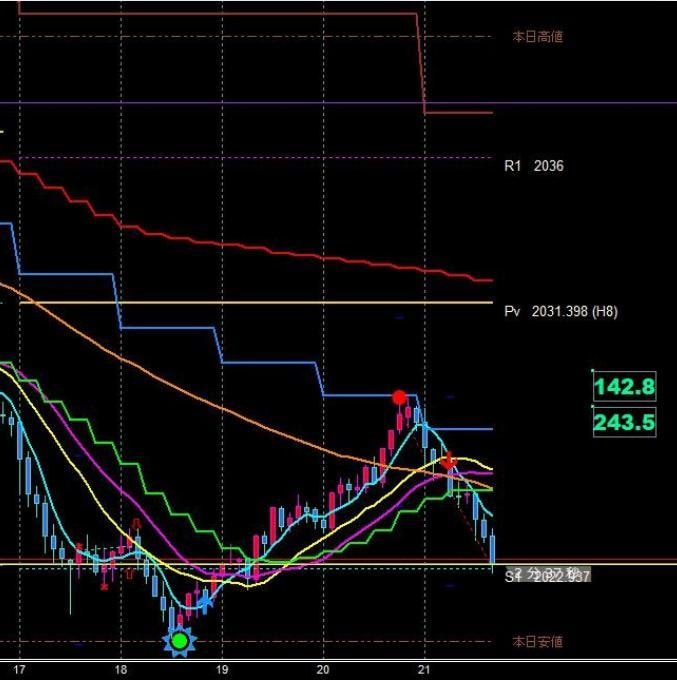Select the red down arrow signal

448,461
